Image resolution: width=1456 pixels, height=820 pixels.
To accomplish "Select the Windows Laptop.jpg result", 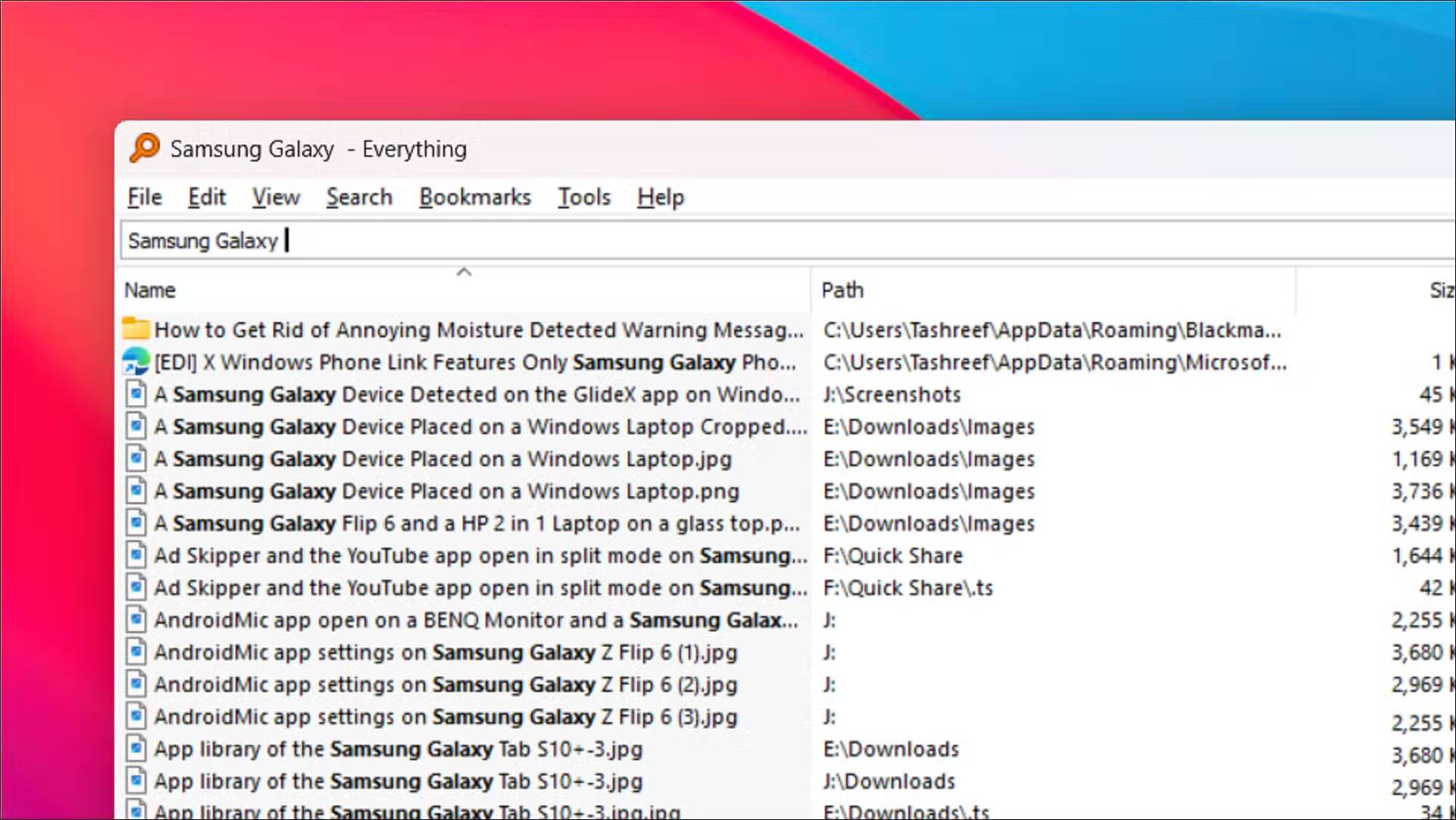I will click(x=442, y=459).
